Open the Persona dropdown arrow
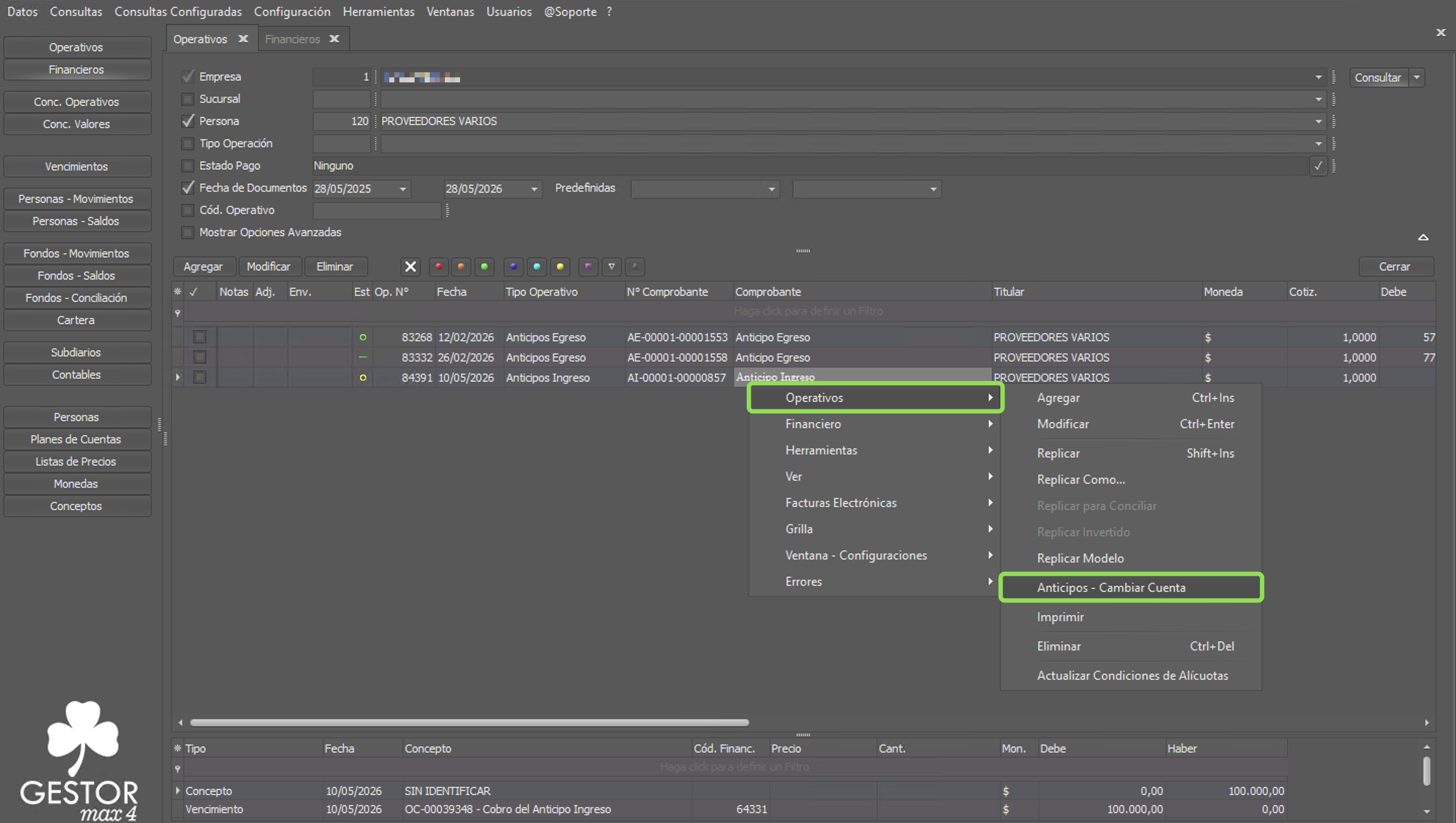Image resolution: width=1456 pixels, height=823 pixels. point(1318,121)
